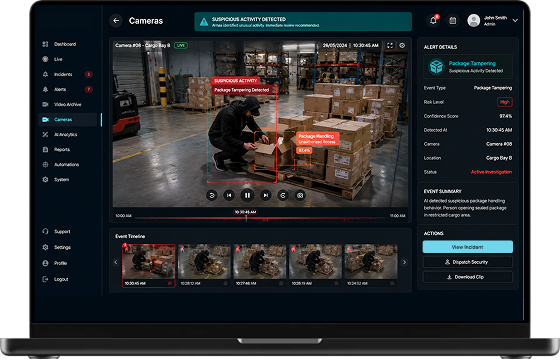Click the Cargo Bay B location value
The height and width of the screenshot is (360, 560).
pyautogui.click(x=499, y=158)
